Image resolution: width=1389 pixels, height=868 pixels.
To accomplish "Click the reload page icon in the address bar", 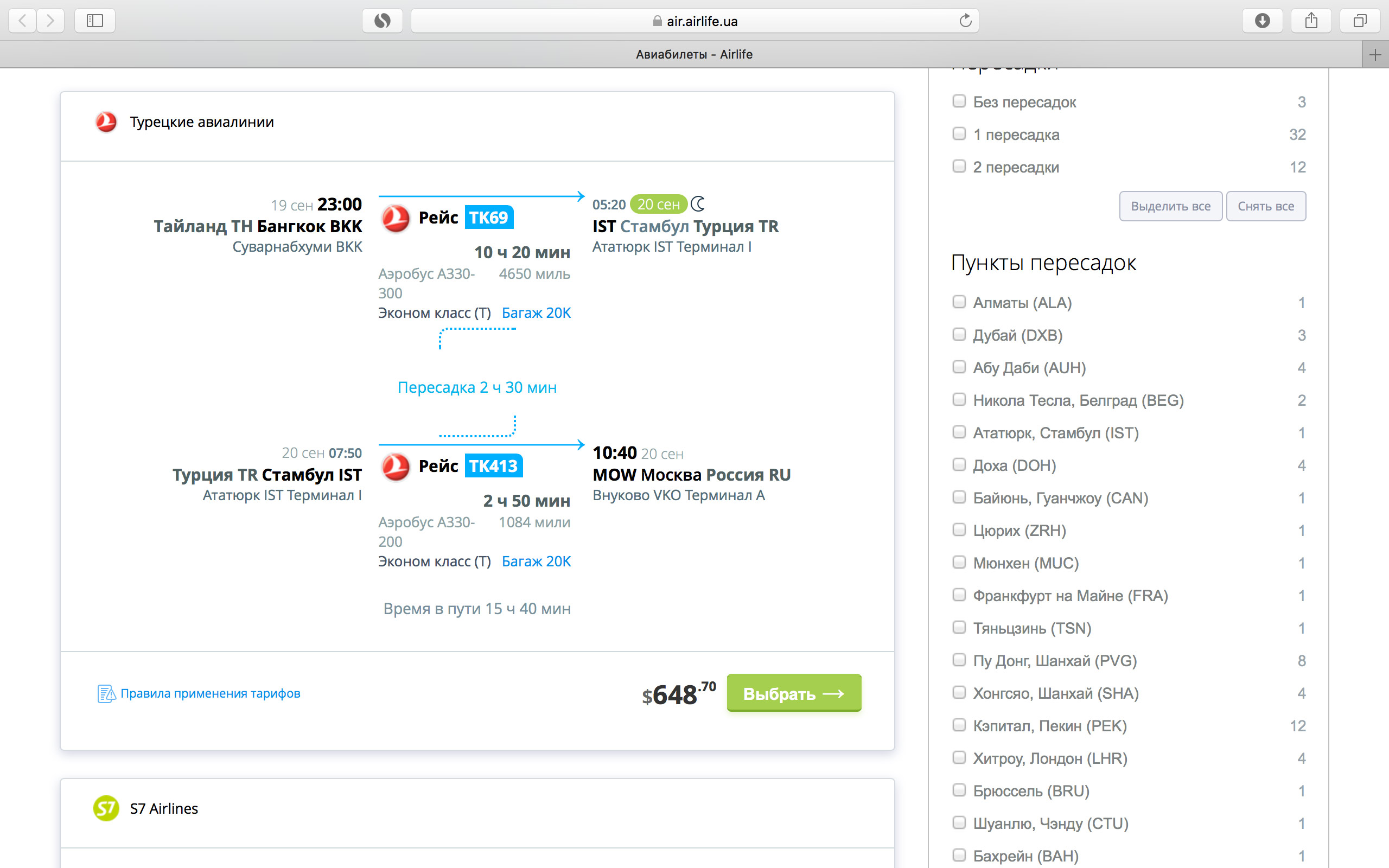I will point(965,21).
